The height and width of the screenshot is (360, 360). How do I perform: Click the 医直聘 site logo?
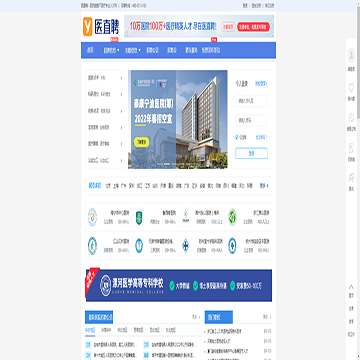tap(101, 28)
